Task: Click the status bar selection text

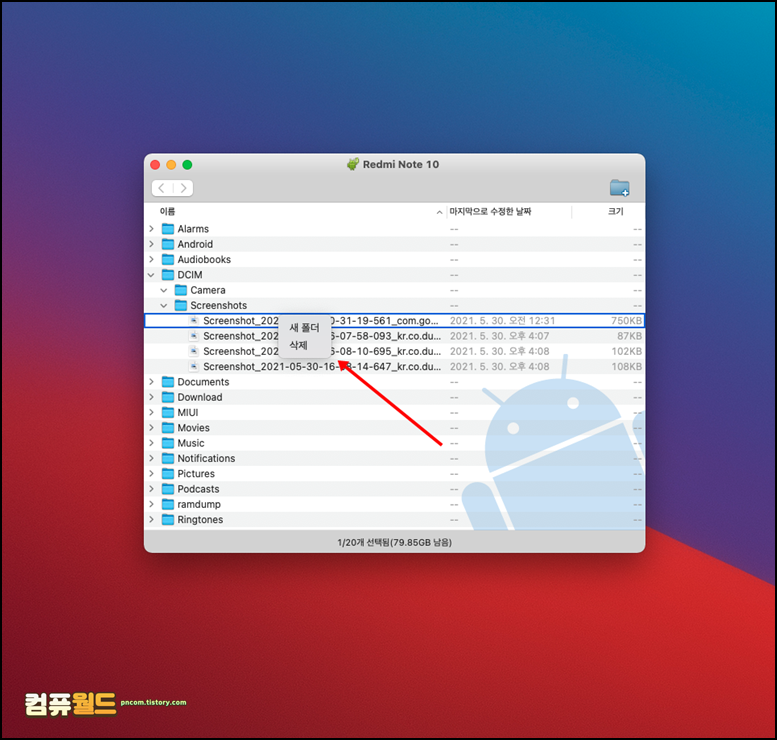Action: pos(394,543)
